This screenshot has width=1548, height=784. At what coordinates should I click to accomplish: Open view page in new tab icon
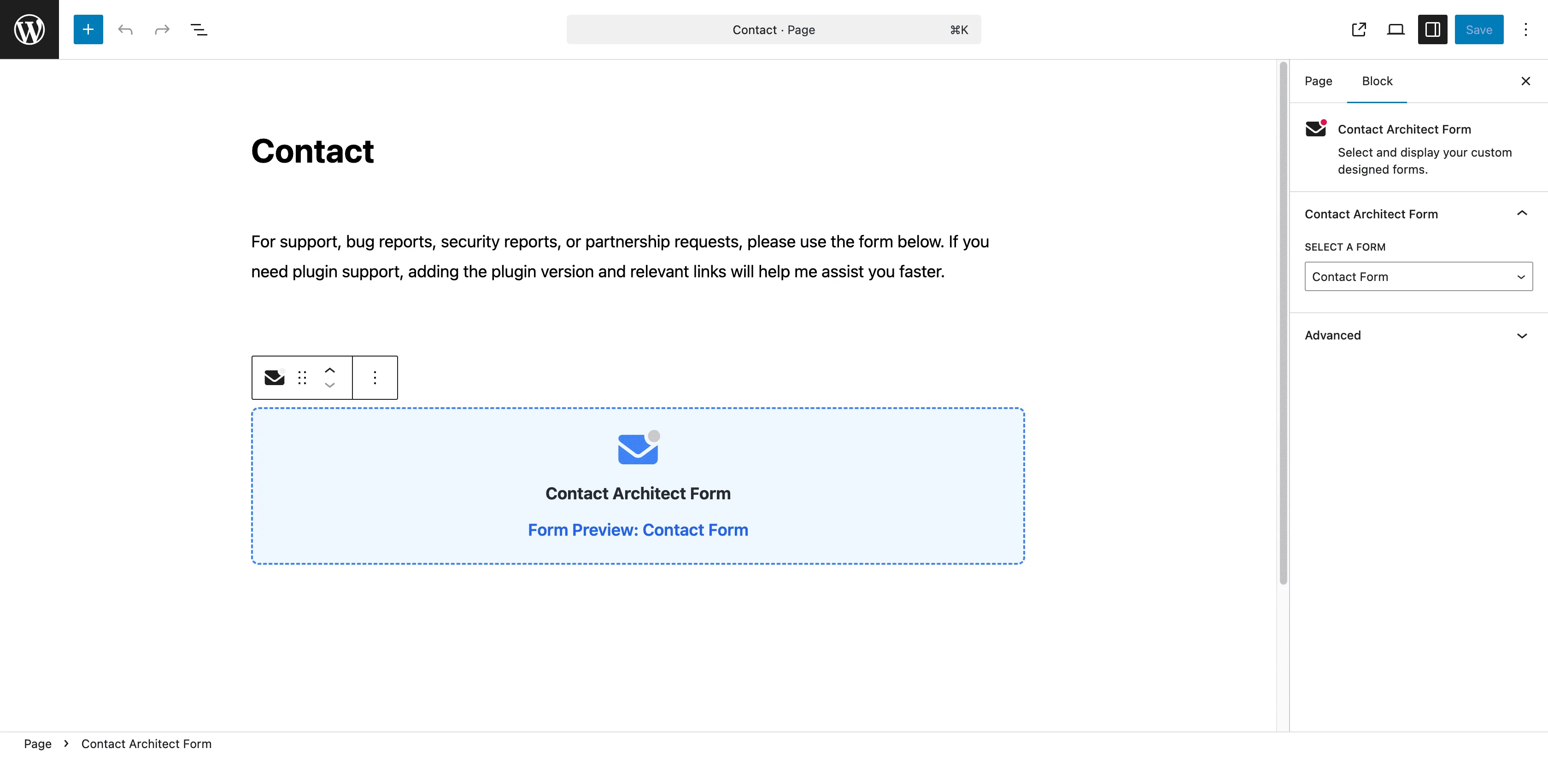click(1359, 29)
